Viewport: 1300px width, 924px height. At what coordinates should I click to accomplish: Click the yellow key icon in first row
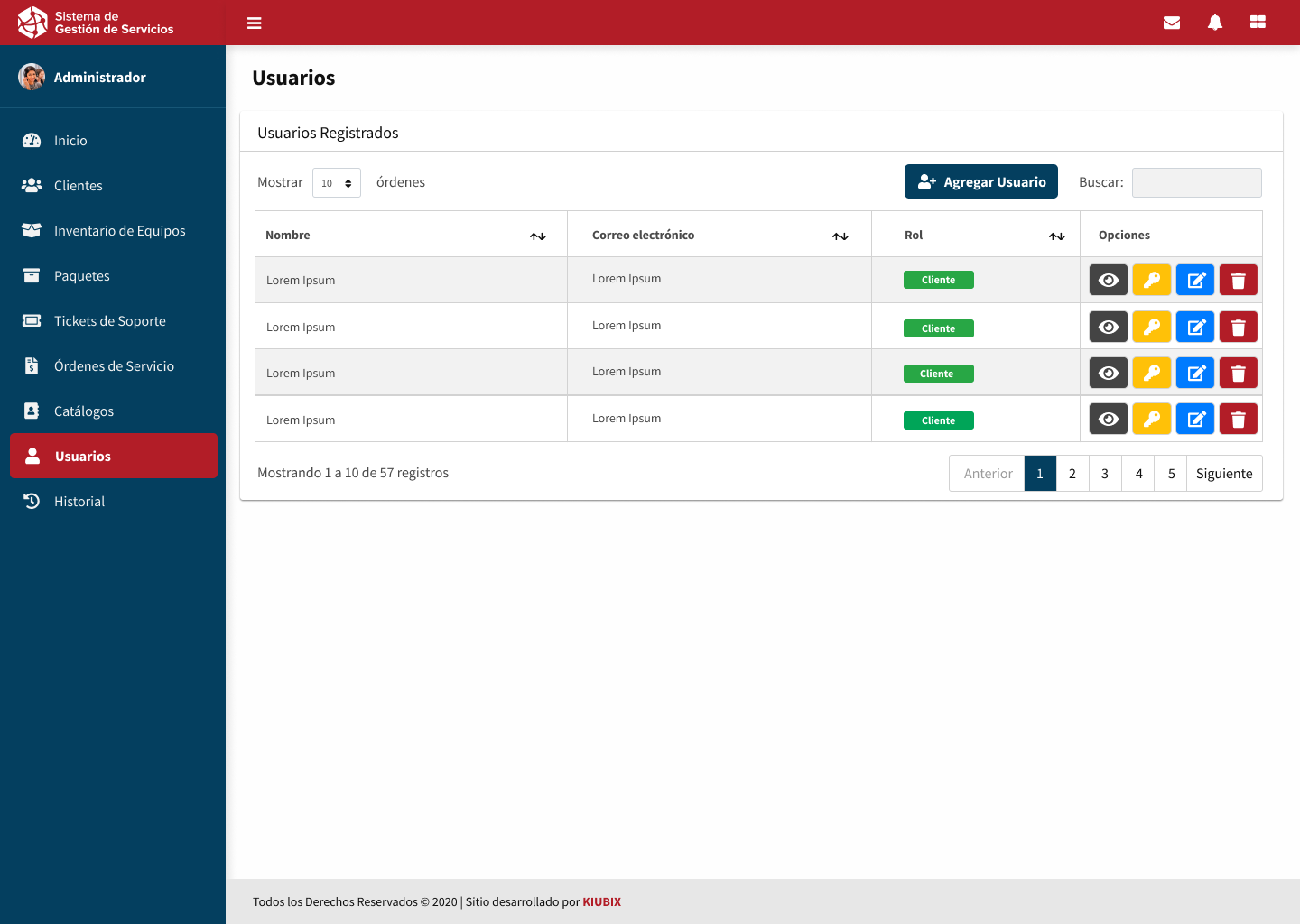click(1152, 281)
